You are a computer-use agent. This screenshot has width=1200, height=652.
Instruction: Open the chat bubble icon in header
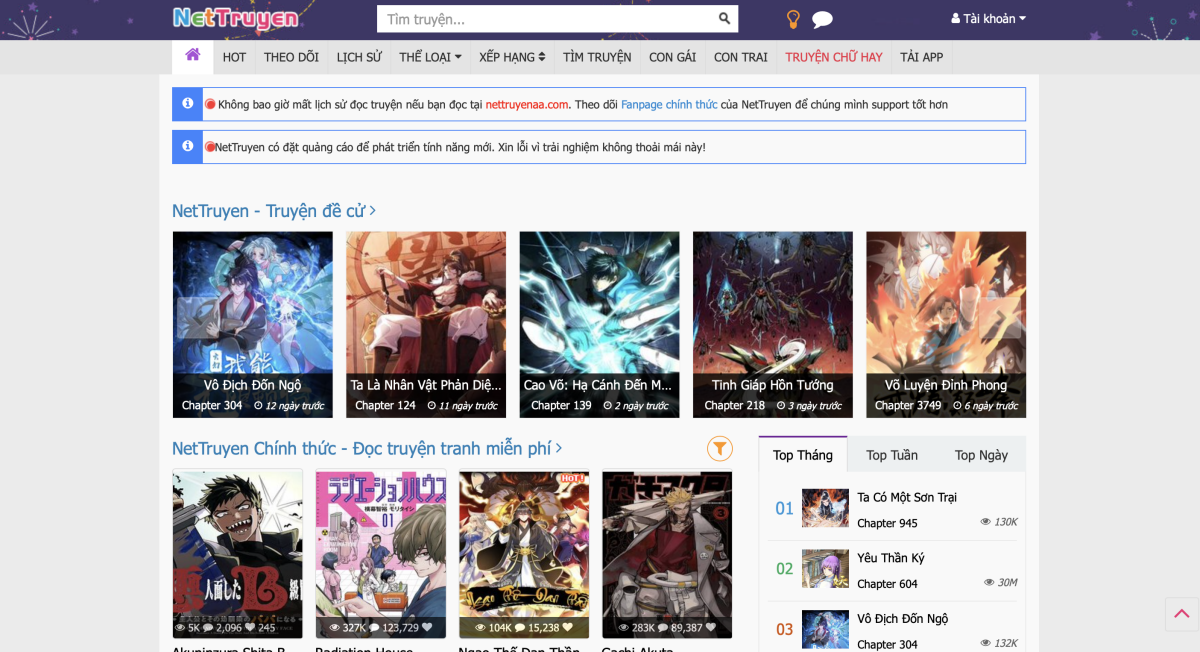(822, 20)
